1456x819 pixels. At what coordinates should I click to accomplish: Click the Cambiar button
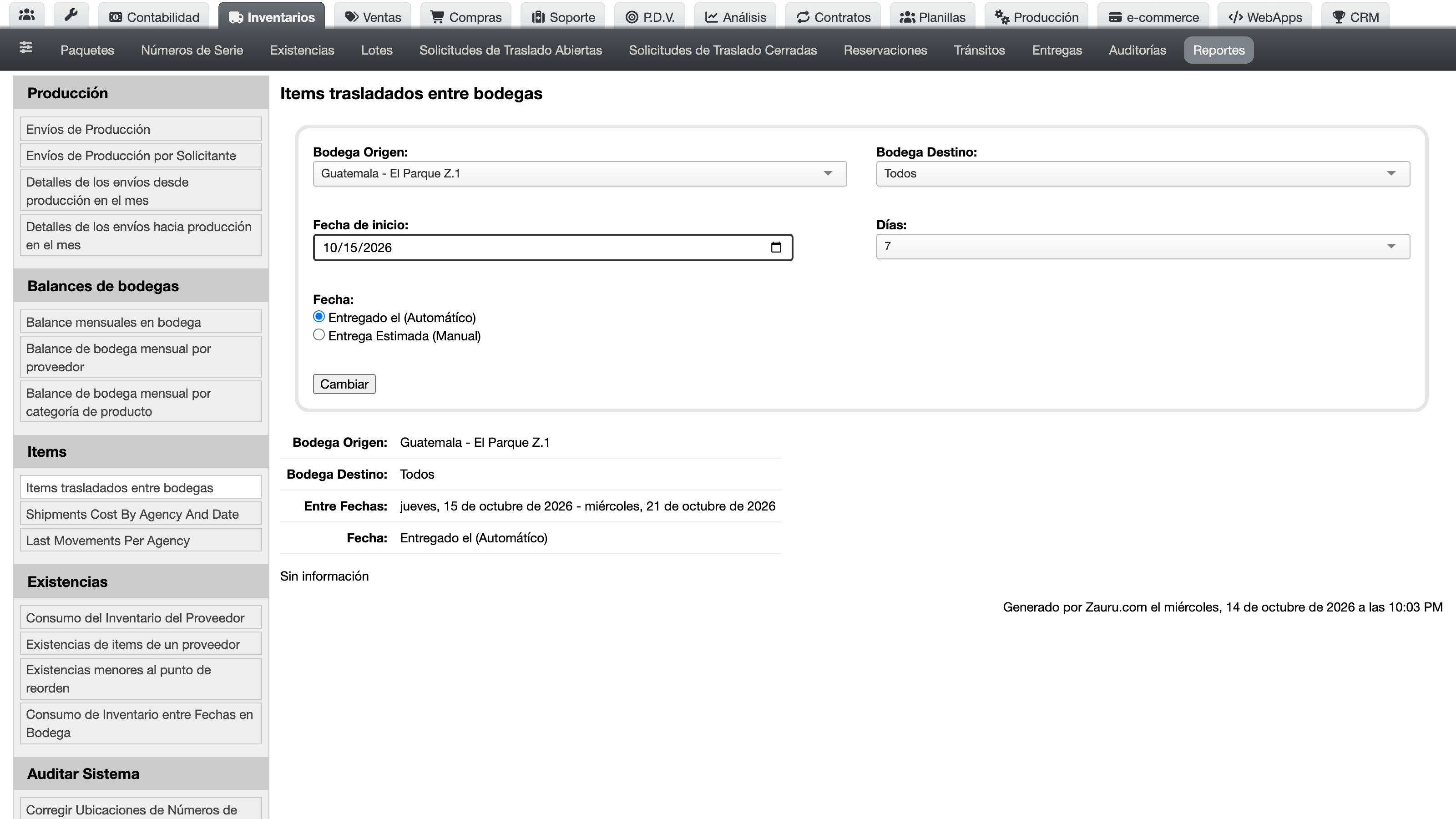(x=344, y=384)
